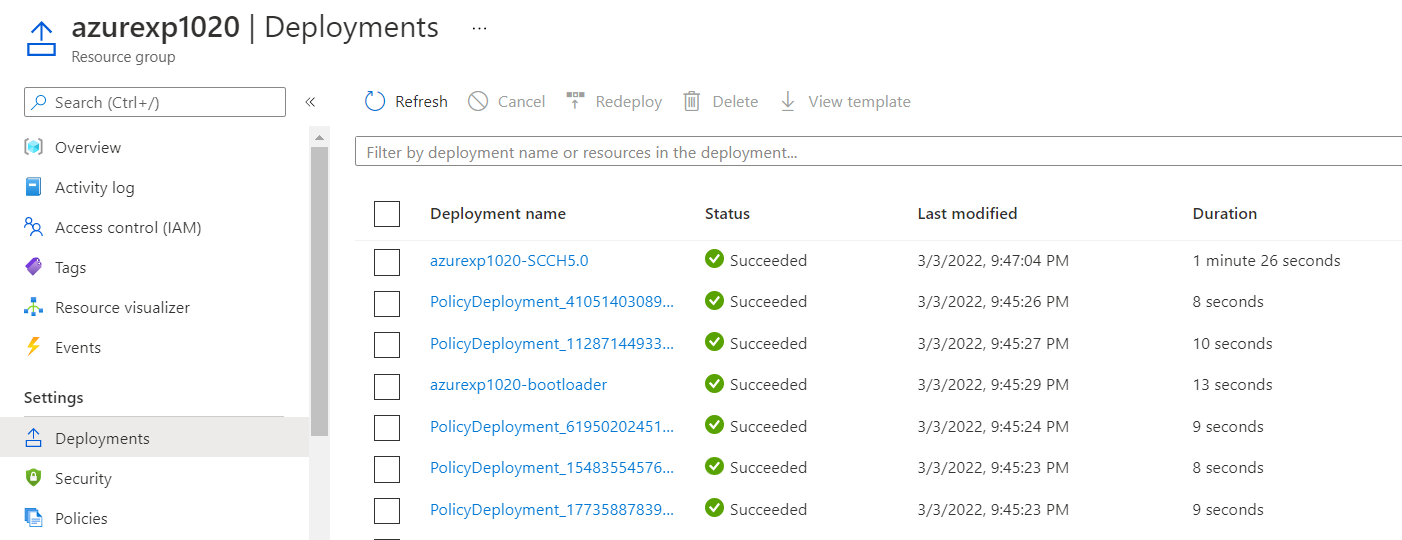Check the azurexp1020-SCCH5.0 row checkbox
The width and height of the screenshot is (1402, 540).
pos(387,262)
